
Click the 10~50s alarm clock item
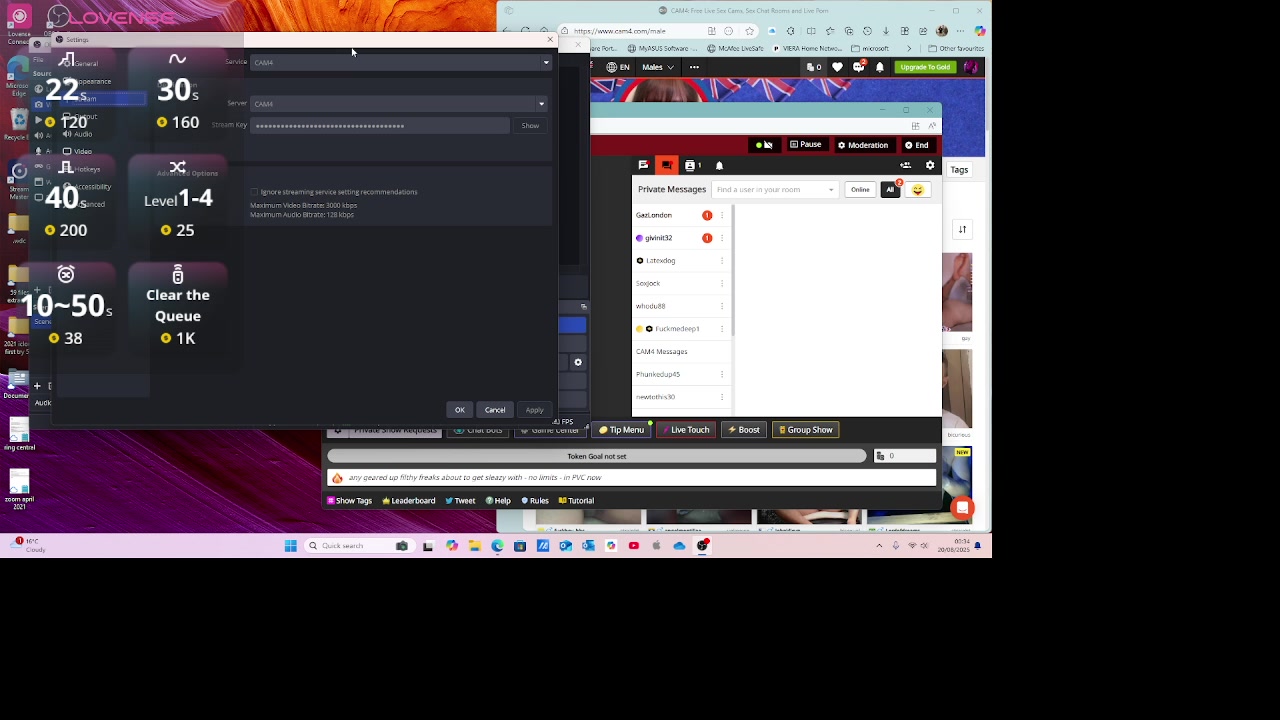tap(66, 306)
